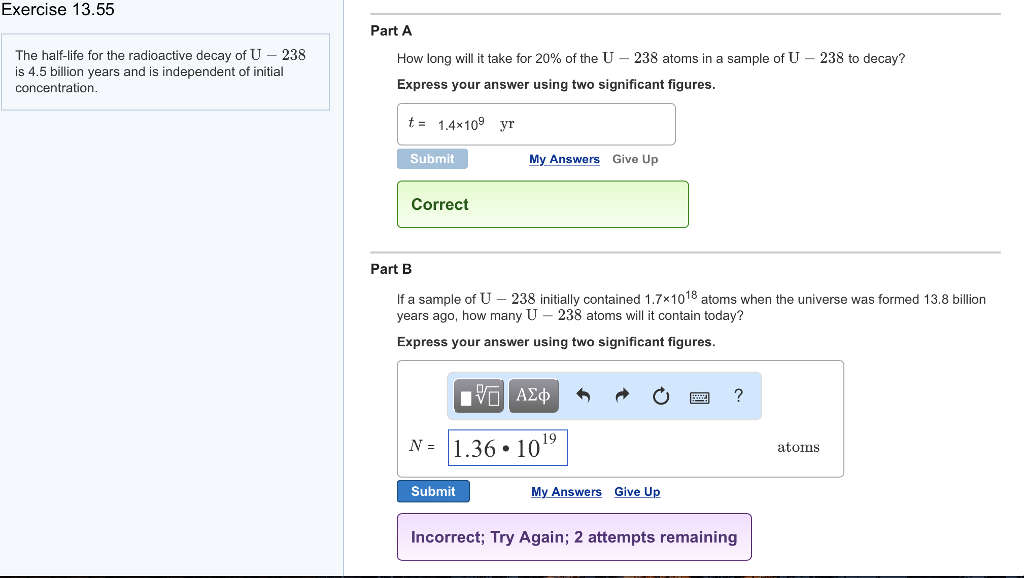Open My Answers for Part A

point(564,159)
